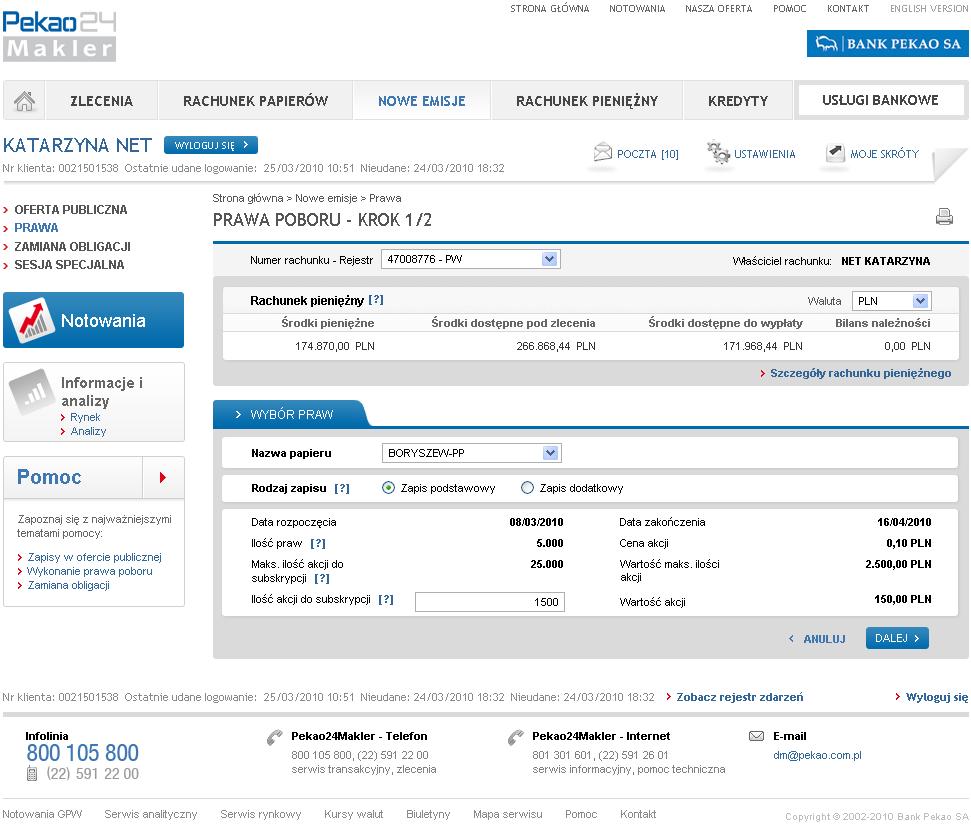Open Wykonanie prawa poboru help link
The width and height of the screenshot is (971, 826).
click(x=90, y=571)
